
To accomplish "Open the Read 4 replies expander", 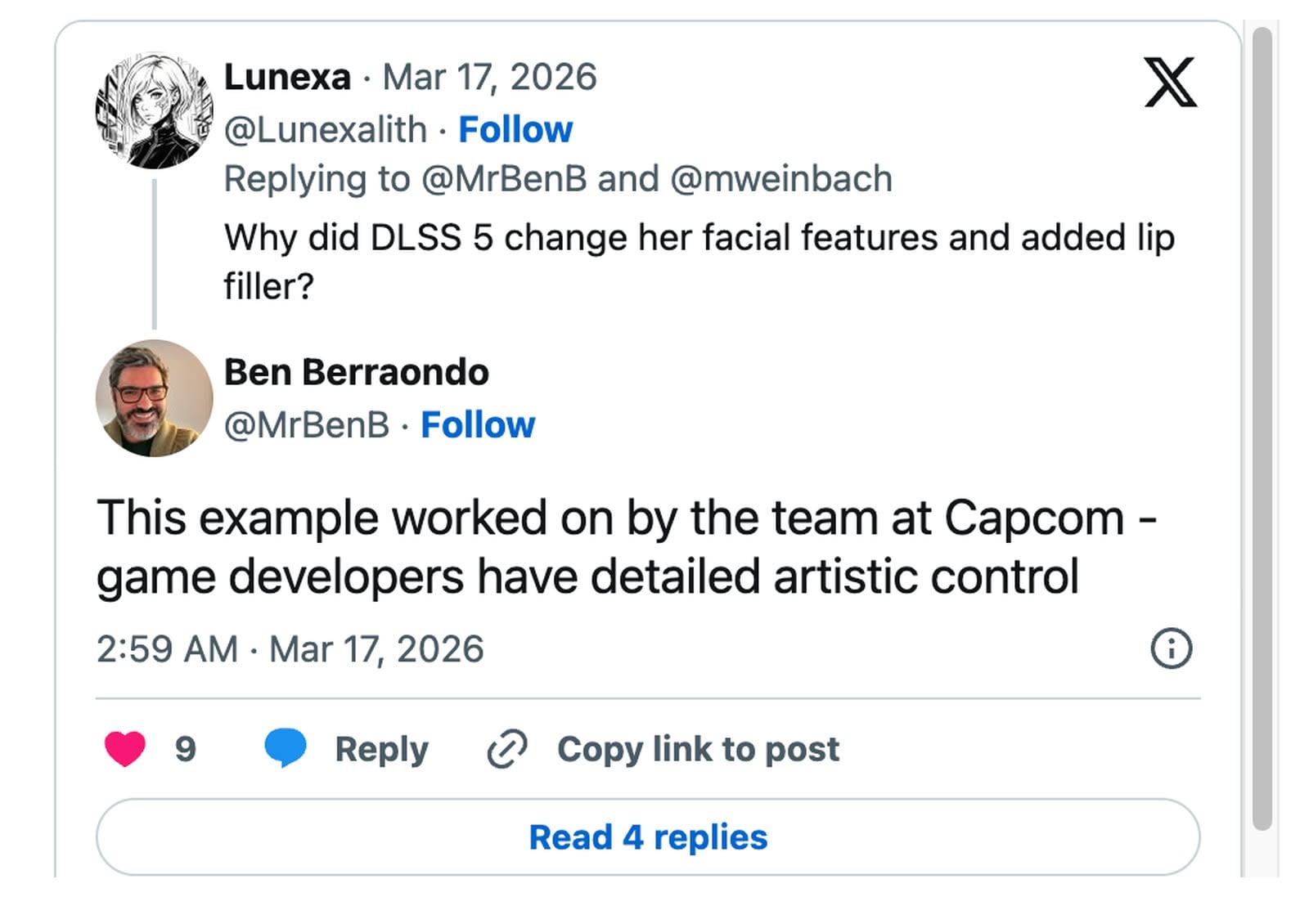I will pyautogui.click(x=649, y=837).
